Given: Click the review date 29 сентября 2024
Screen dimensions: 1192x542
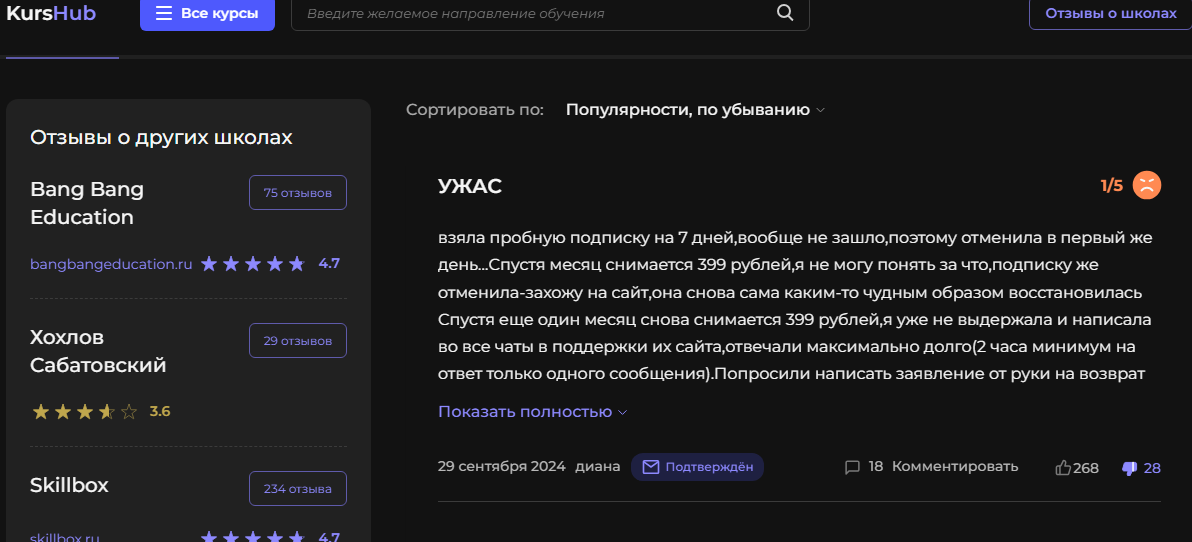Looking at the screenshot, I should pyautogui.click(x=502, y=467).
